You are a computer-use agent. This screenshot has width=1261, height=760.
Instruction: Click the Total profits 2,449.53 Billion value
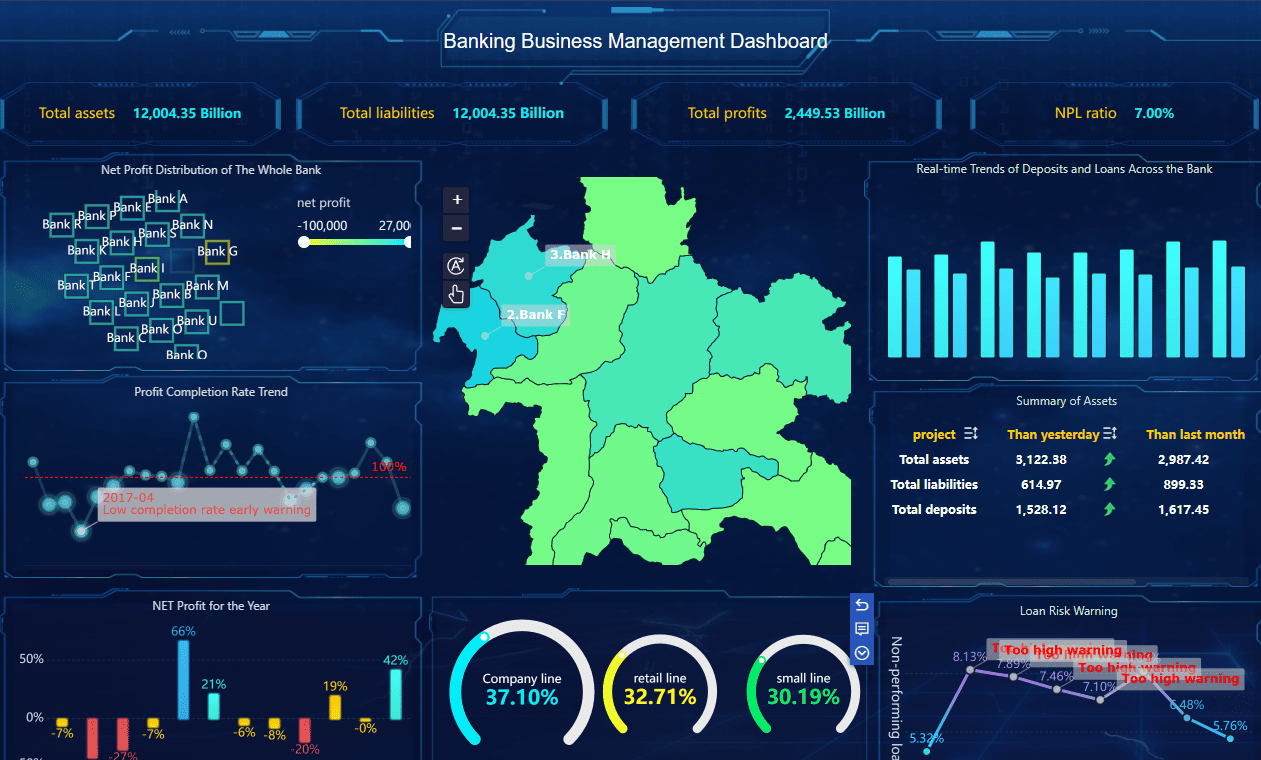835,113
